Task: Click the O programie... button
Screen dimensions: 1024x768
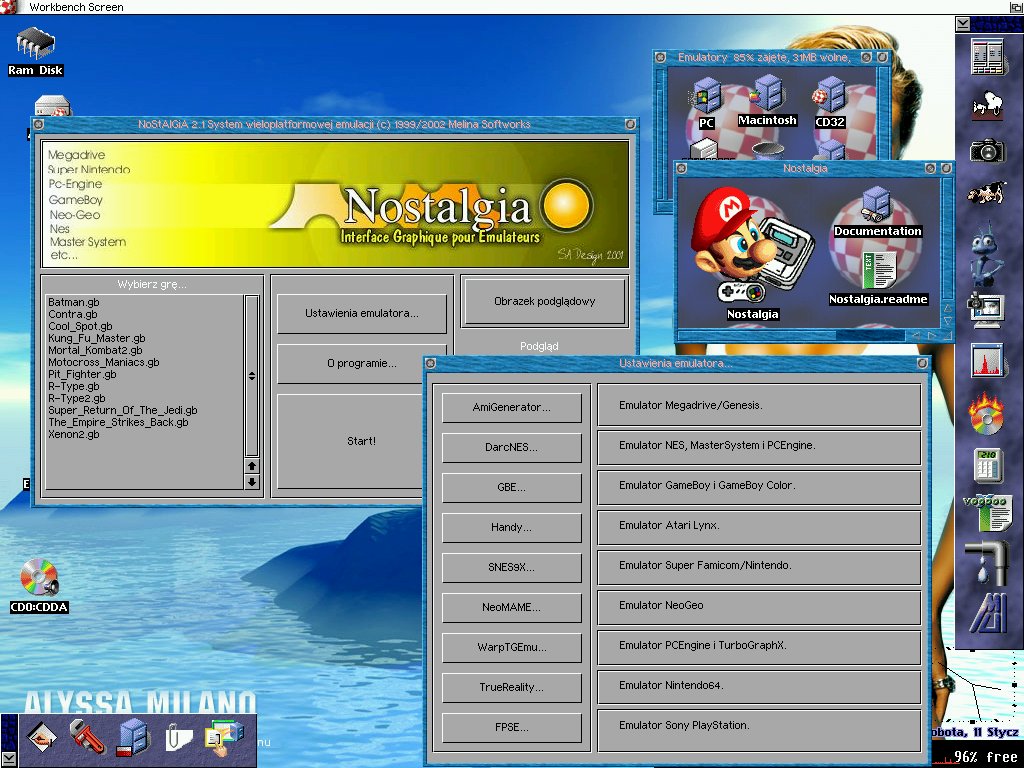Action: (362, 363)
